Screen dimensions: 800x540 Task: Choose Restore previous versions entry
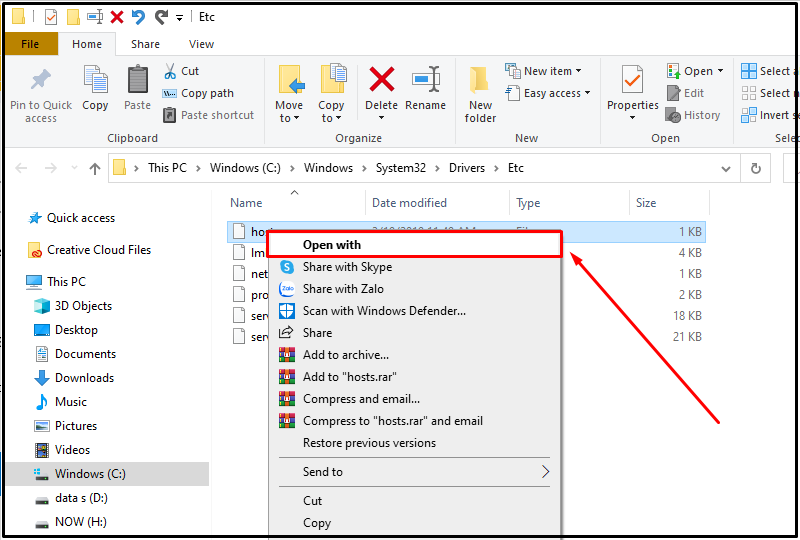pos(414,443)
